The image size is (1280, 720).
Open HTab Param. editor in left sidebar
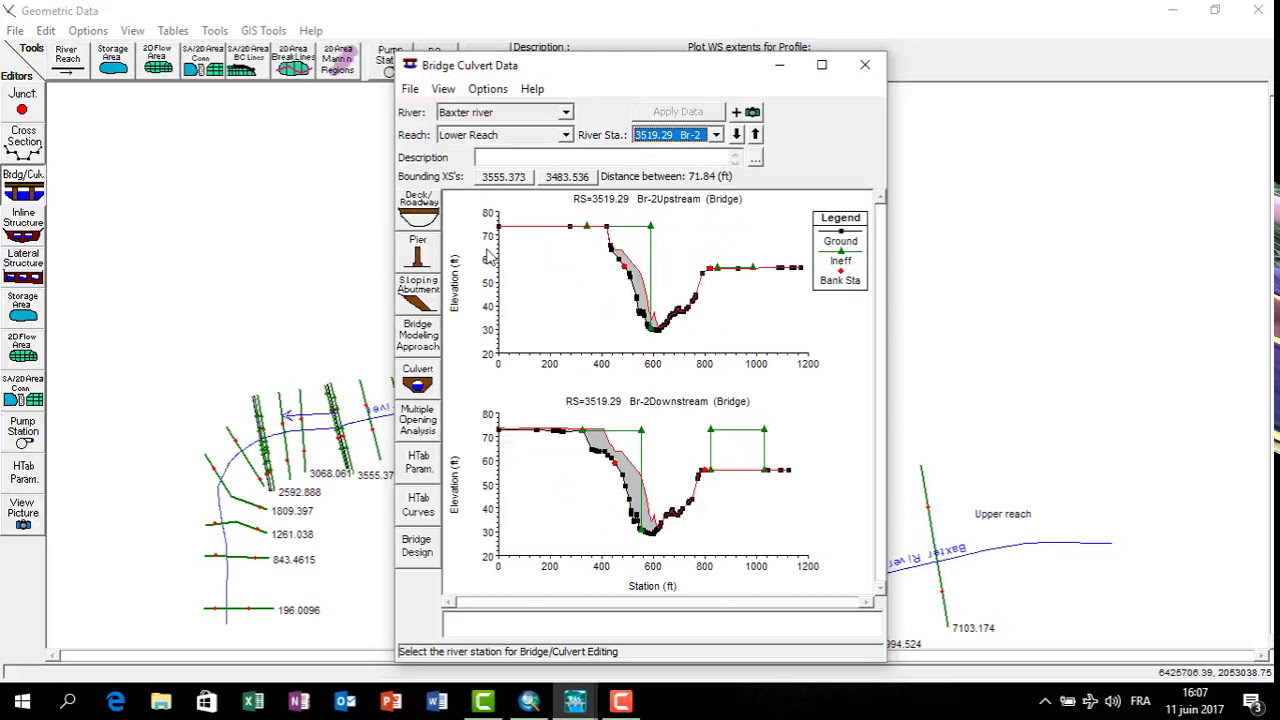click(x=22, y=473)
